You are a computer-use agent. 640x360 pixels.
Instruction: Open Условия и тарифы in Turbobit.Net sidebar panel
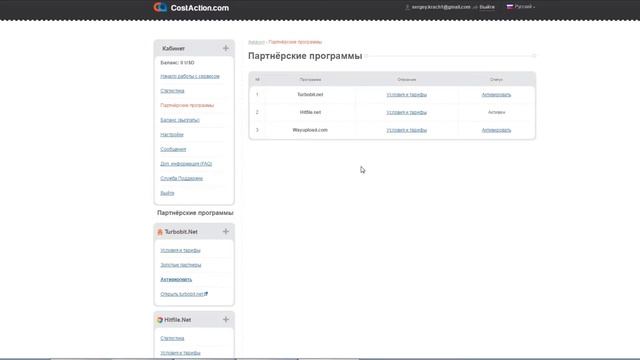(x=180, y=250)
